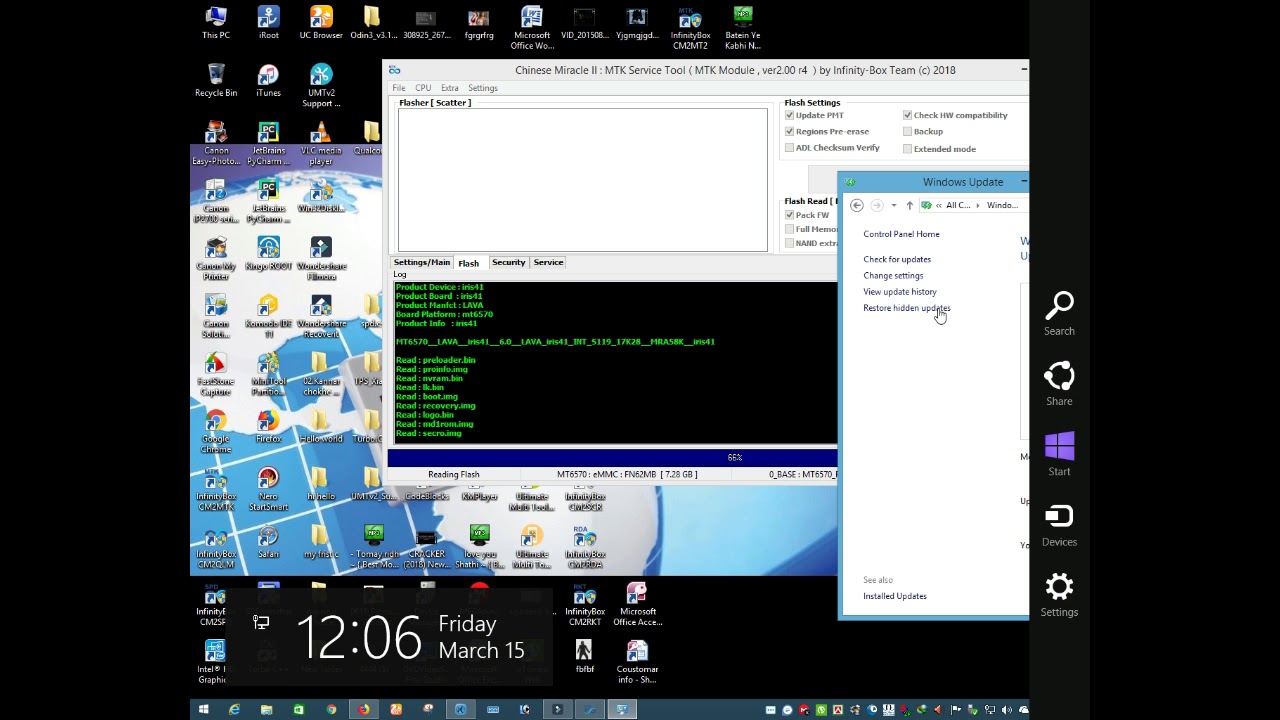
Task: Click Restore hidden updates link
Action: [907, 308]
